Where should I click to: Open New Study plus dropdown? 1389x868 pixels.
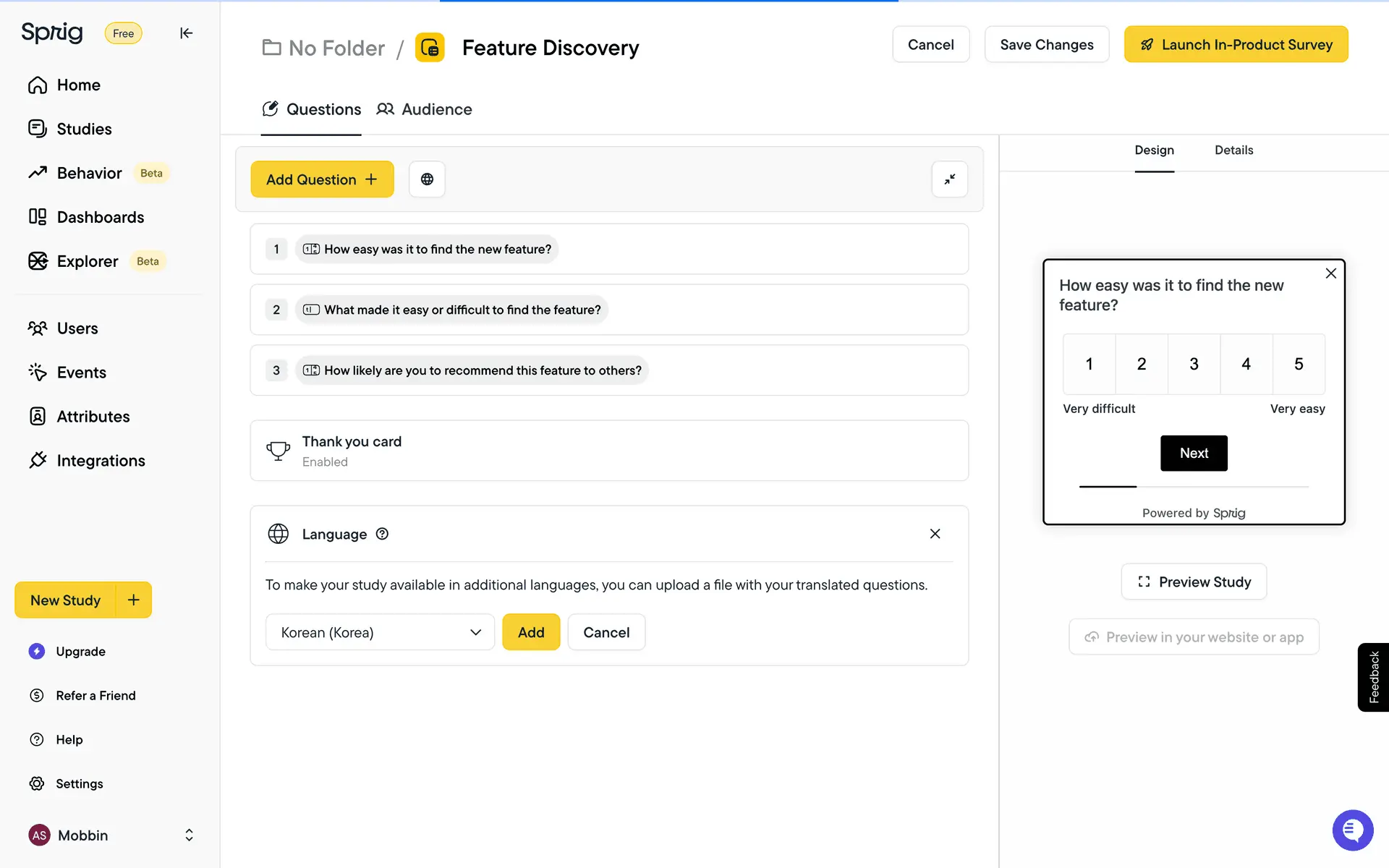pyautogui.click(x=134, y=600)
